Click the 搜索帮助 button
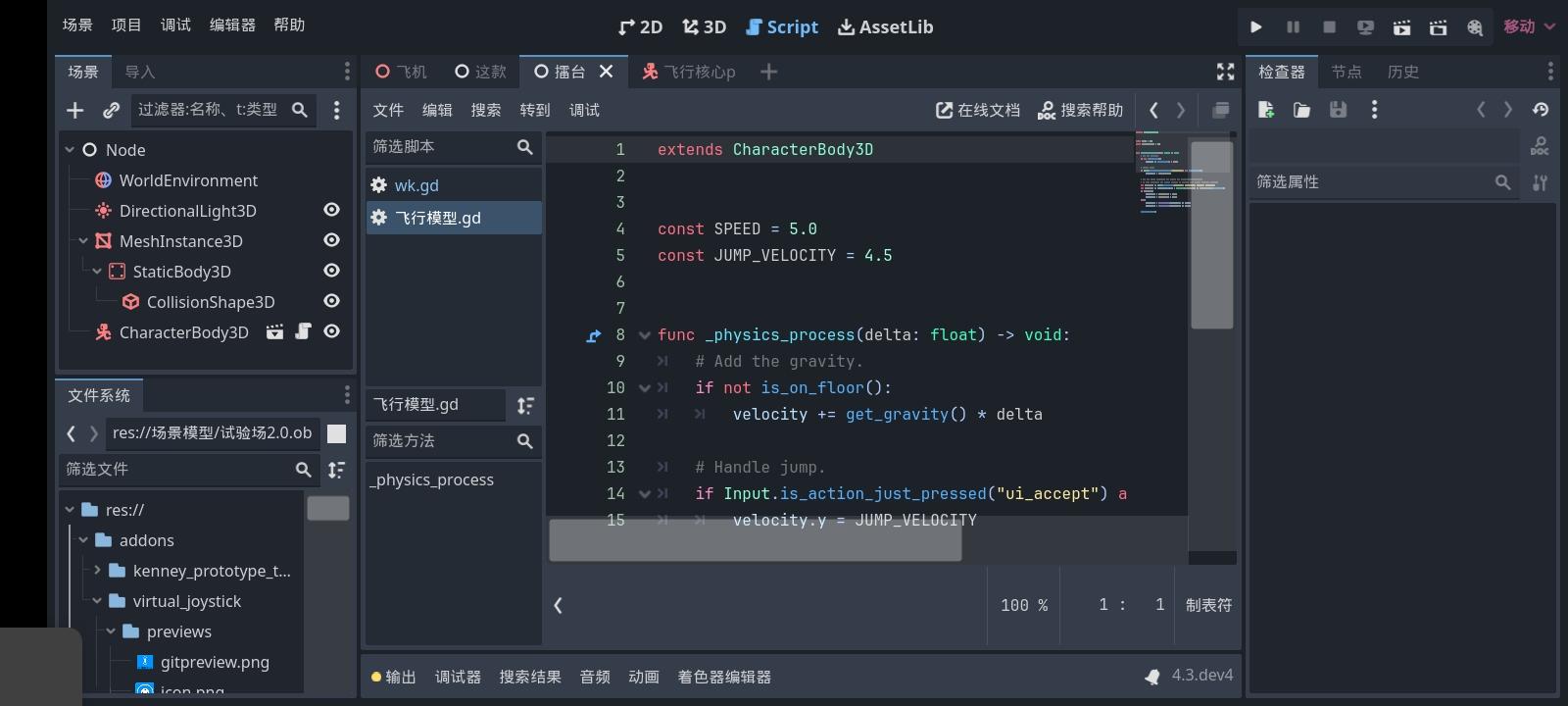The width and height of the screenshot is (1568, 706). point(1080,110)
